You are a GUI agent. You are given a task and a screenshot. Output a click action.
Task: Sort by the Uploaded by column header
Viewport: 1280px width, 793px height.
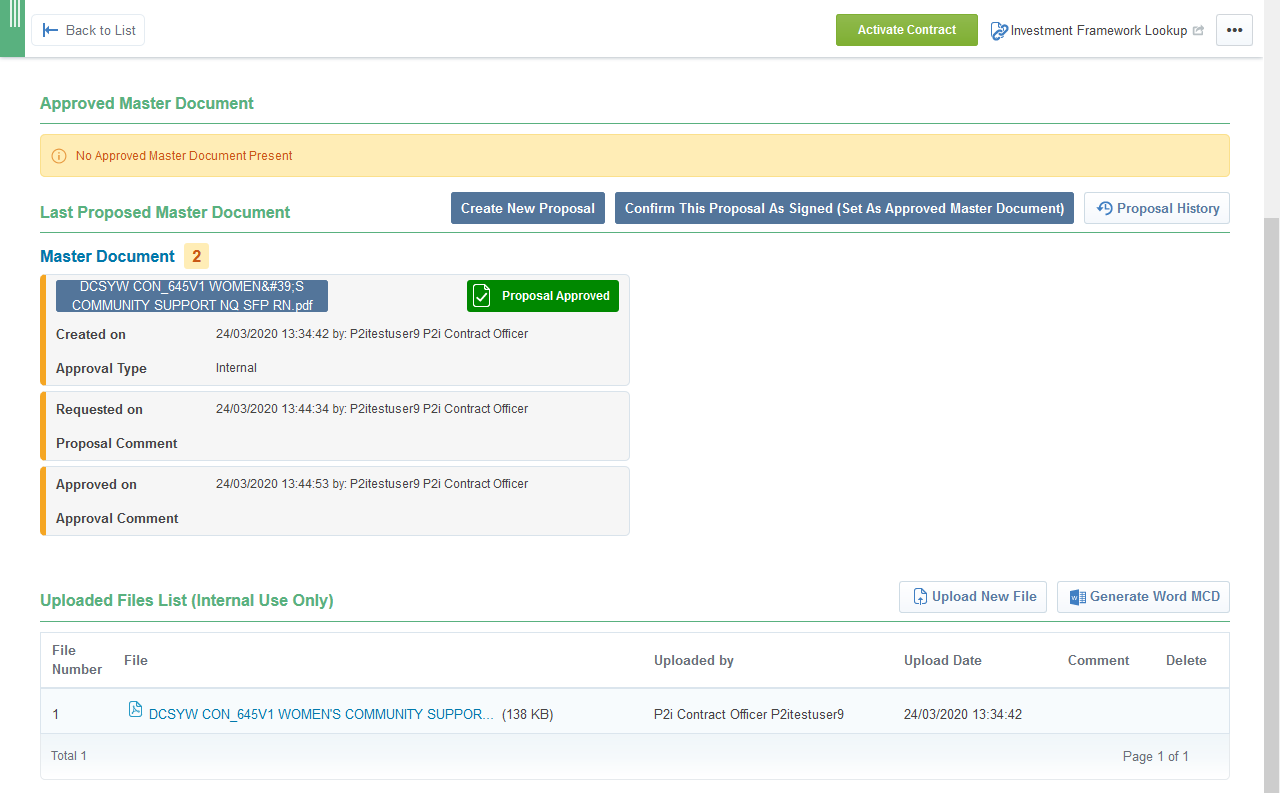coord(693,660)
